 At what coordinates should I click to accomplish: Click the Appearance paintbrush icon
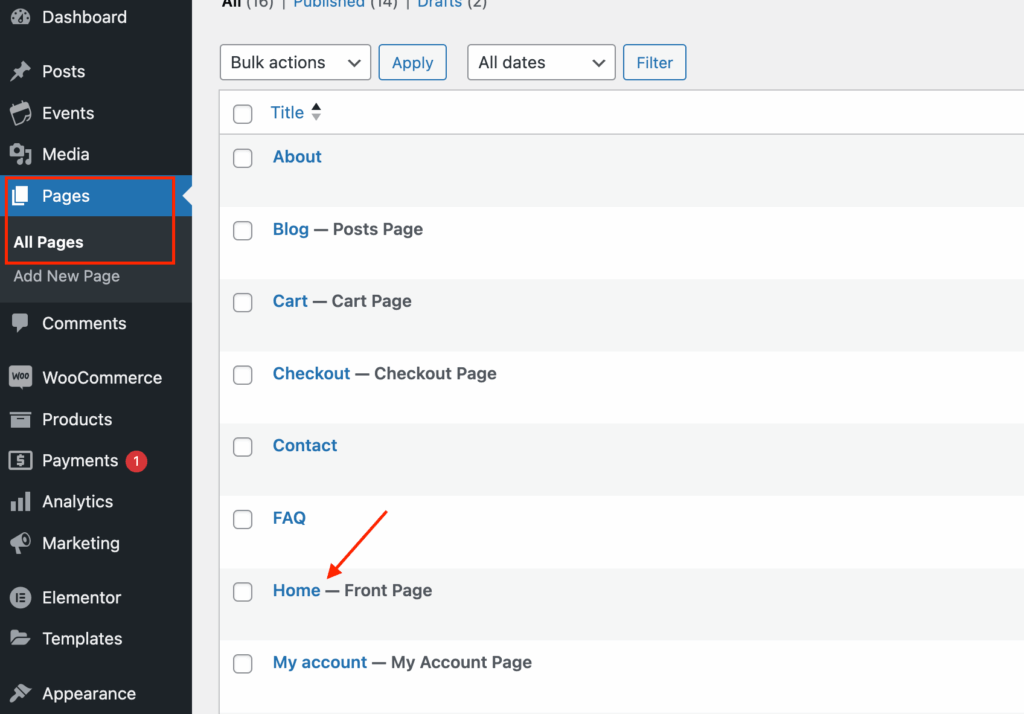click(20, 693)
